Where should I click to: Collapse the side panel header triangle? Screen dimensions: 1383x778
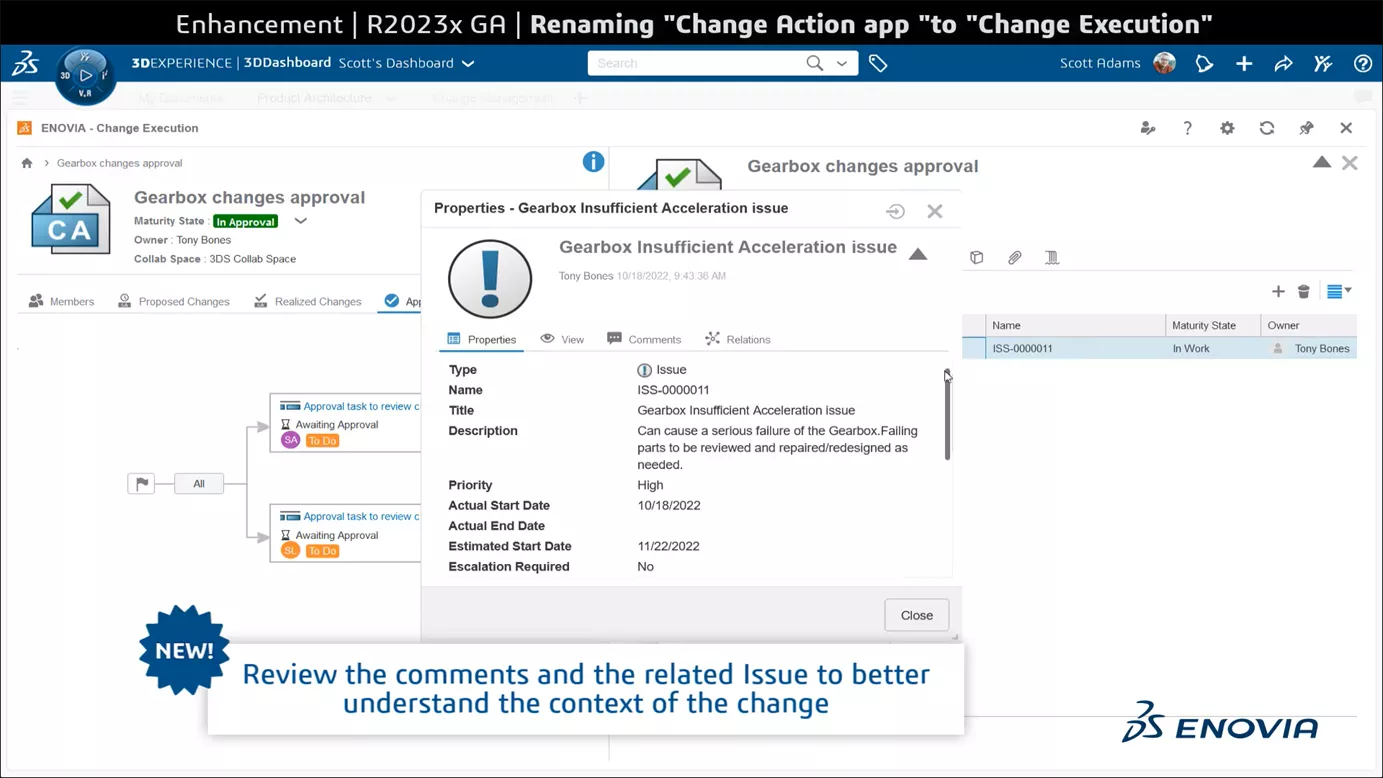[1322, 162]
